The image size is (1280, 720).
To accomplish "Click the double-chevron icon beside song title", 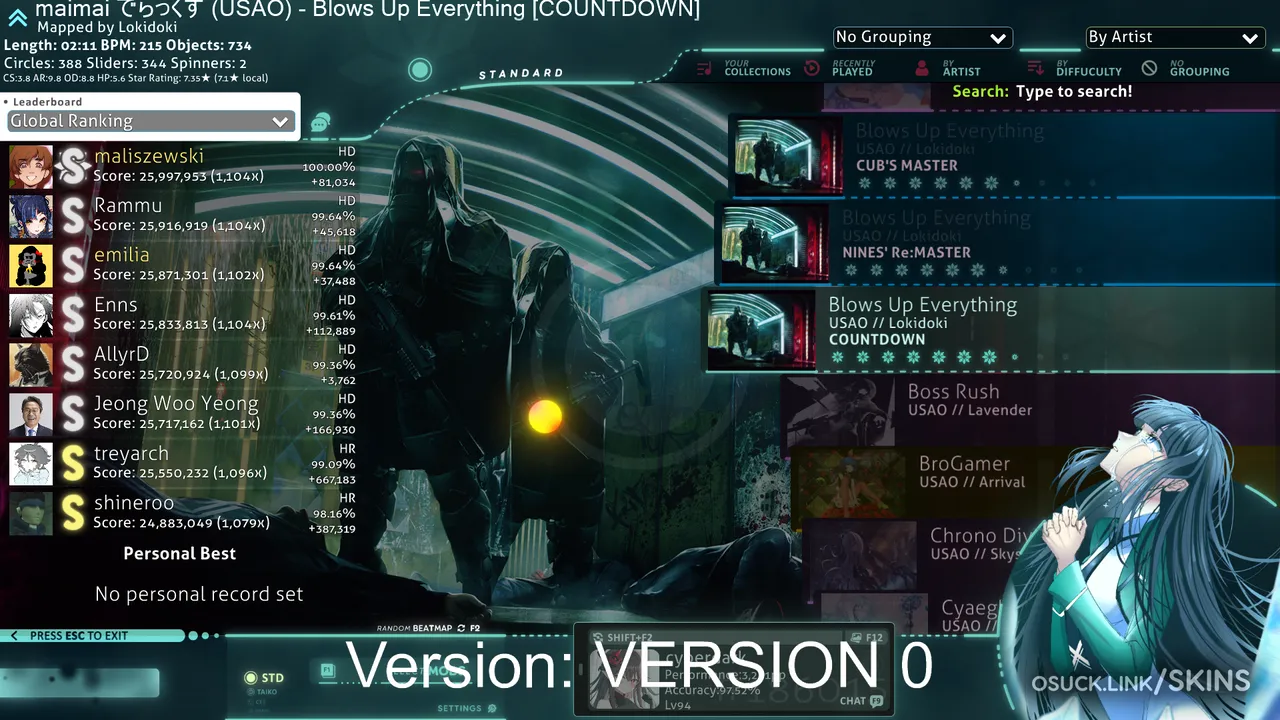I will click(x=17, y=17).
